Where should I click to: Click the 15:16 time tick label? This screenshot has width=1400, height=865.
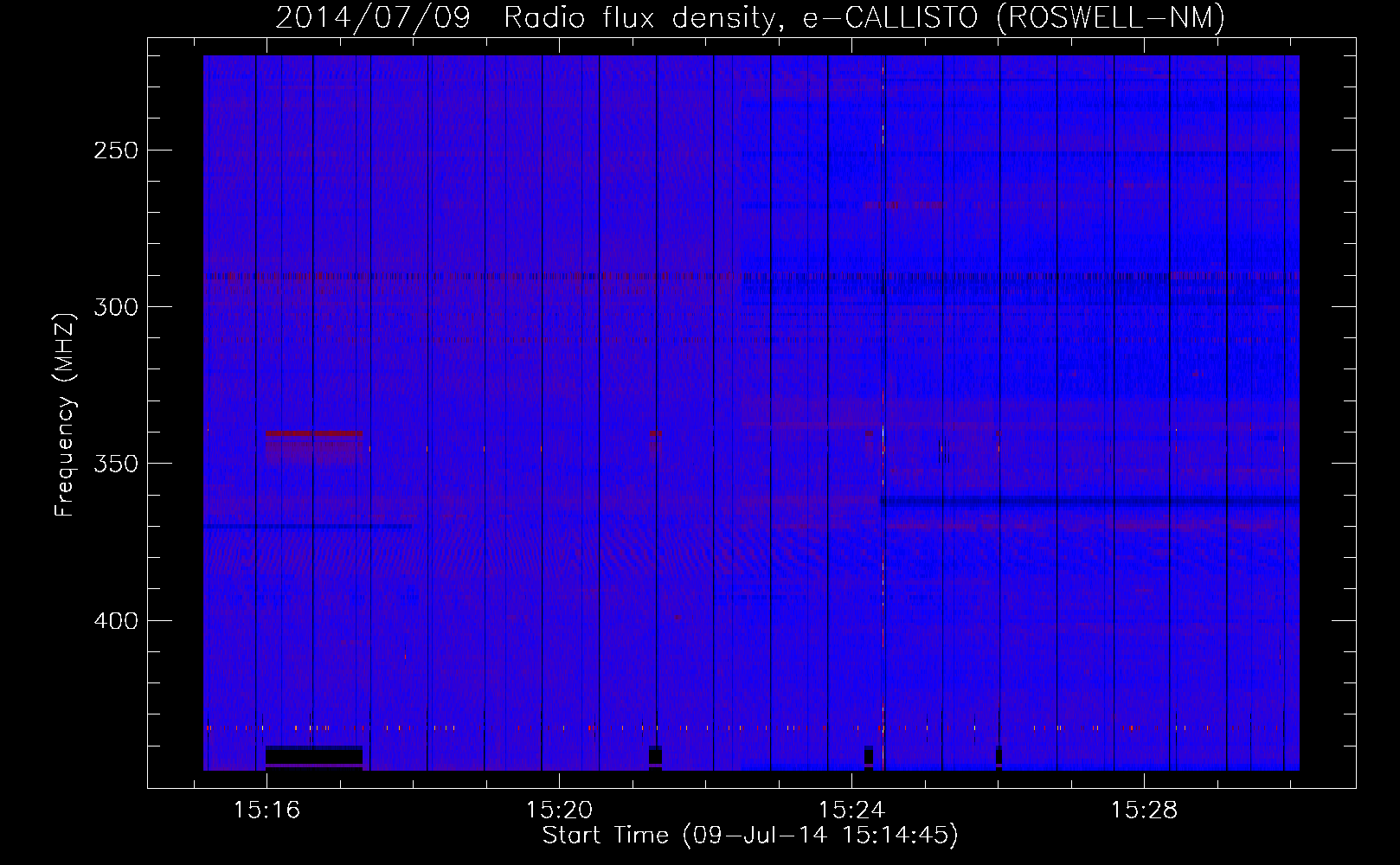267,810
